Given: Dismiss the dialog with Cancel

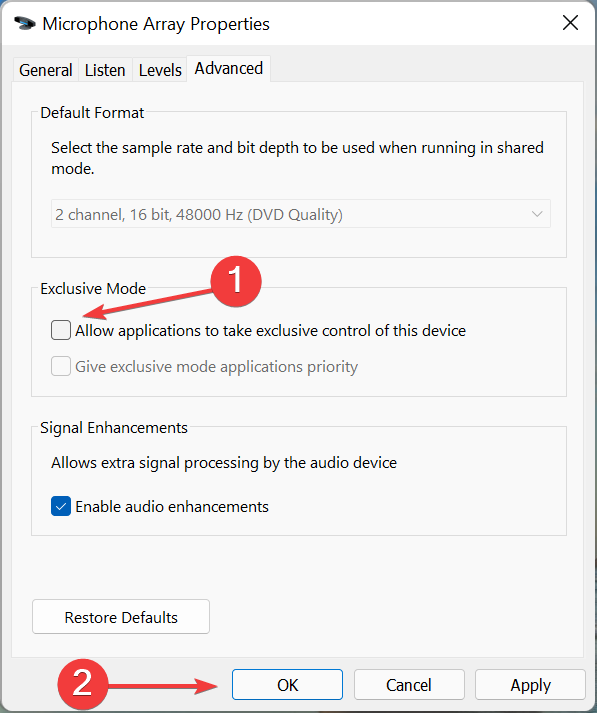Looking at the screenshot, I should tap(409, 684).
